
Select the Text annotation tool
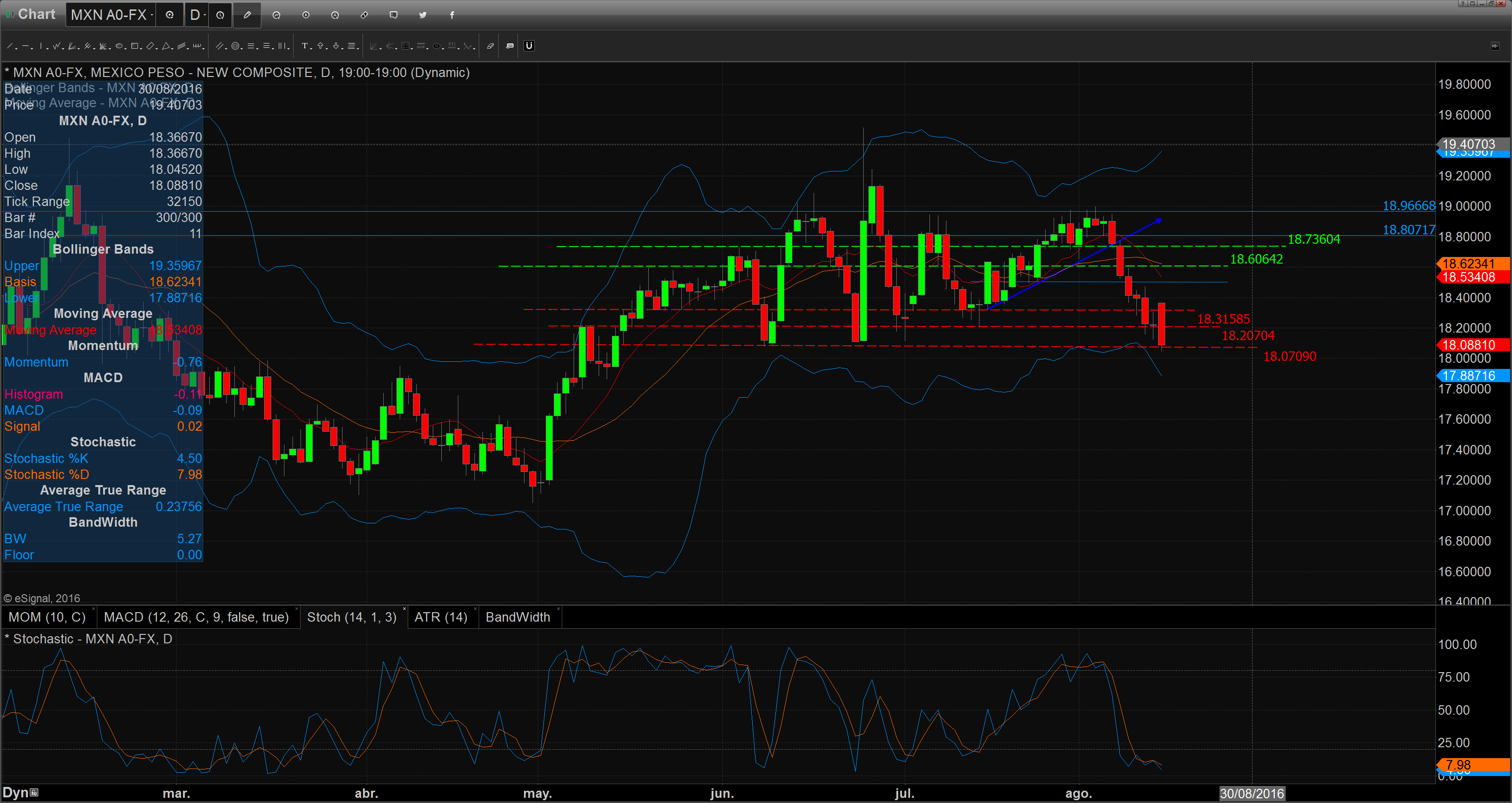pyautogui.click(x=305, y=46)
